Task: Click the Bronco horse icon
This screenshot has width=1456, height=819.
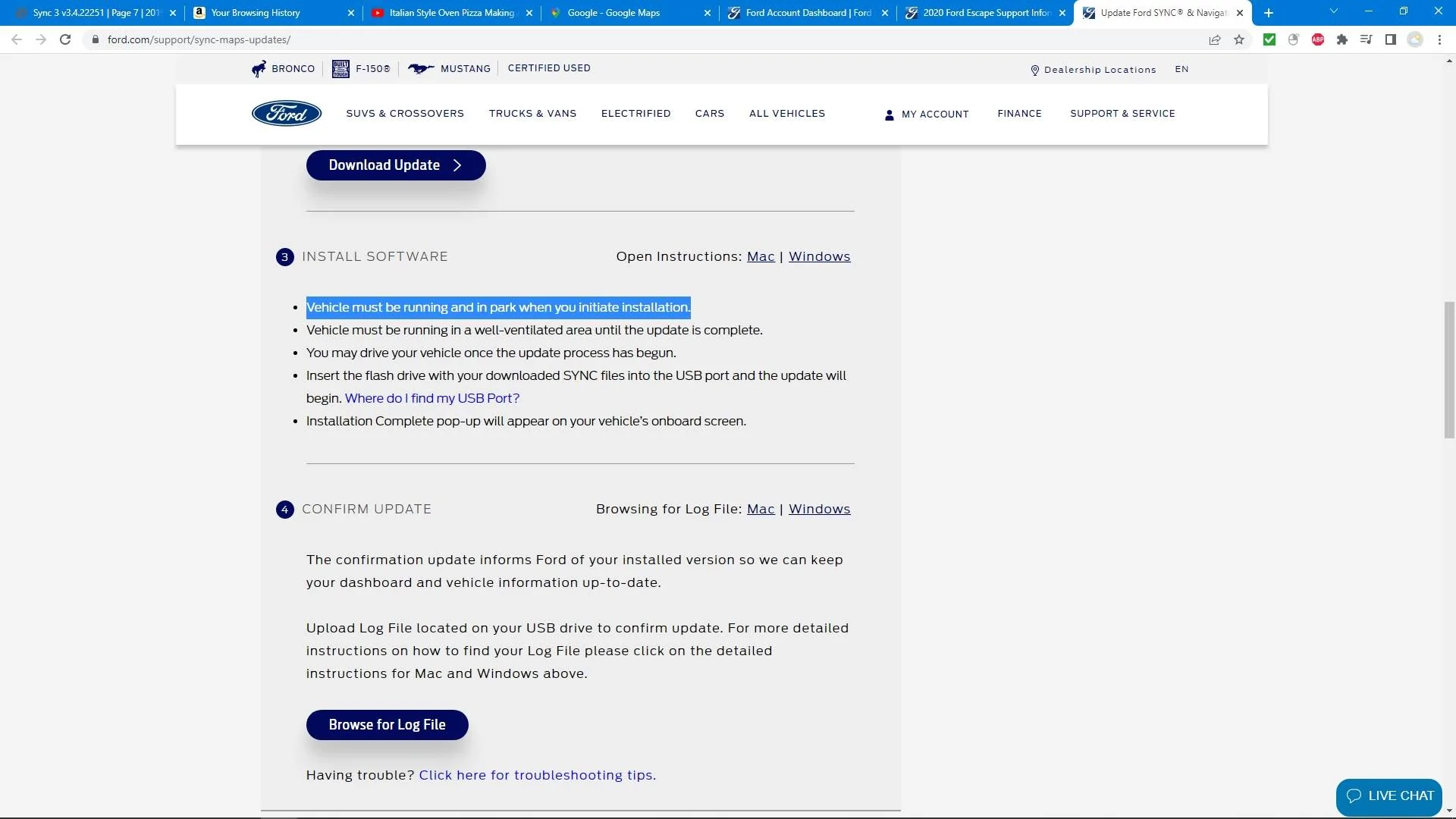Action: click(259, 69)
